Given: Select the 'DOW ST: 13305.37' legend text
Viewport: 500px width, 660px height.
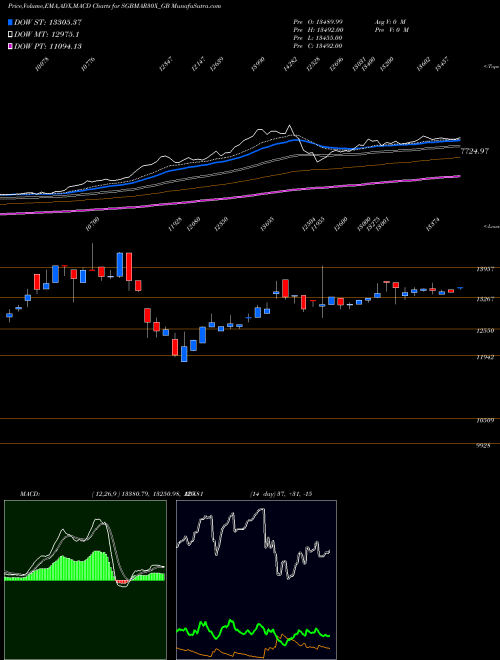Looking at the screenshot, I should [x=48, y=22].
